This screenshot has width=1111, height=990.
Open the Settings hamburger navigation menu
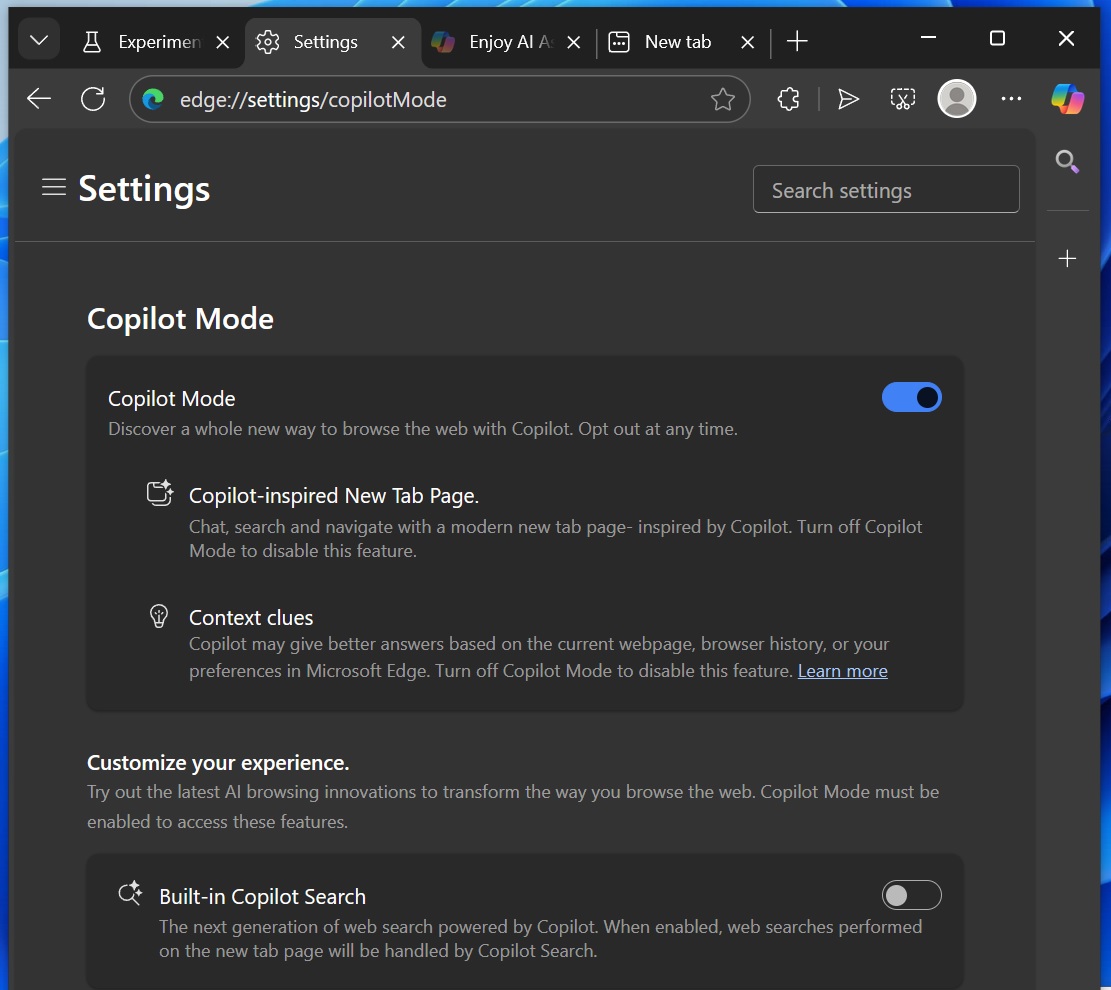54,188
